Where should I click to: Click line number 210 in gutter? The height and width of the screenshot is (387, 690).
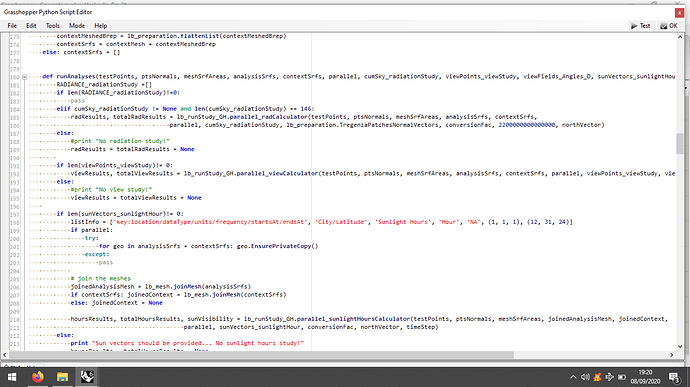[15, 319]
